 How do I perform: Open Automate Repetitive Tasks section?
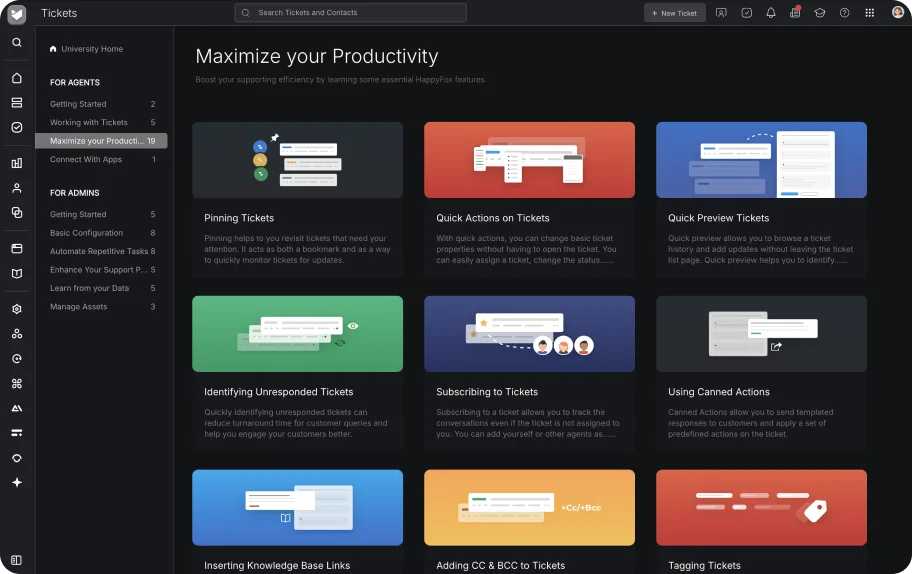[x=101, y=251]
